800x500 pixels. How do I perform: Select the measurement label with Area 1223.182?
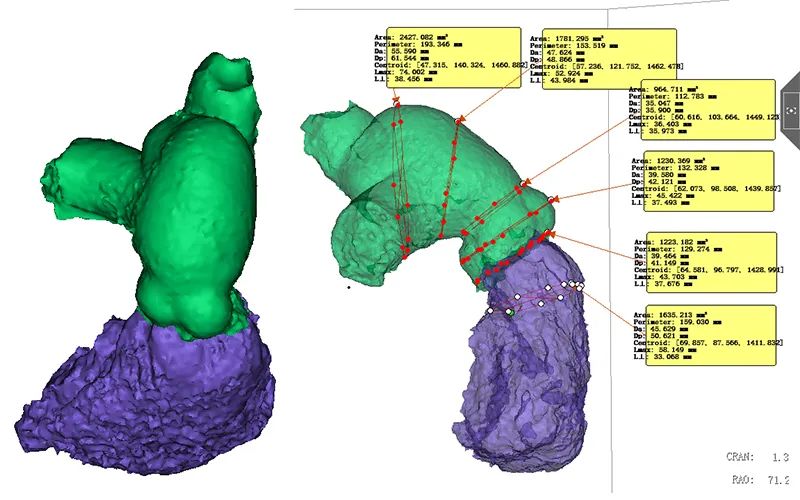(x=706, y=262)
